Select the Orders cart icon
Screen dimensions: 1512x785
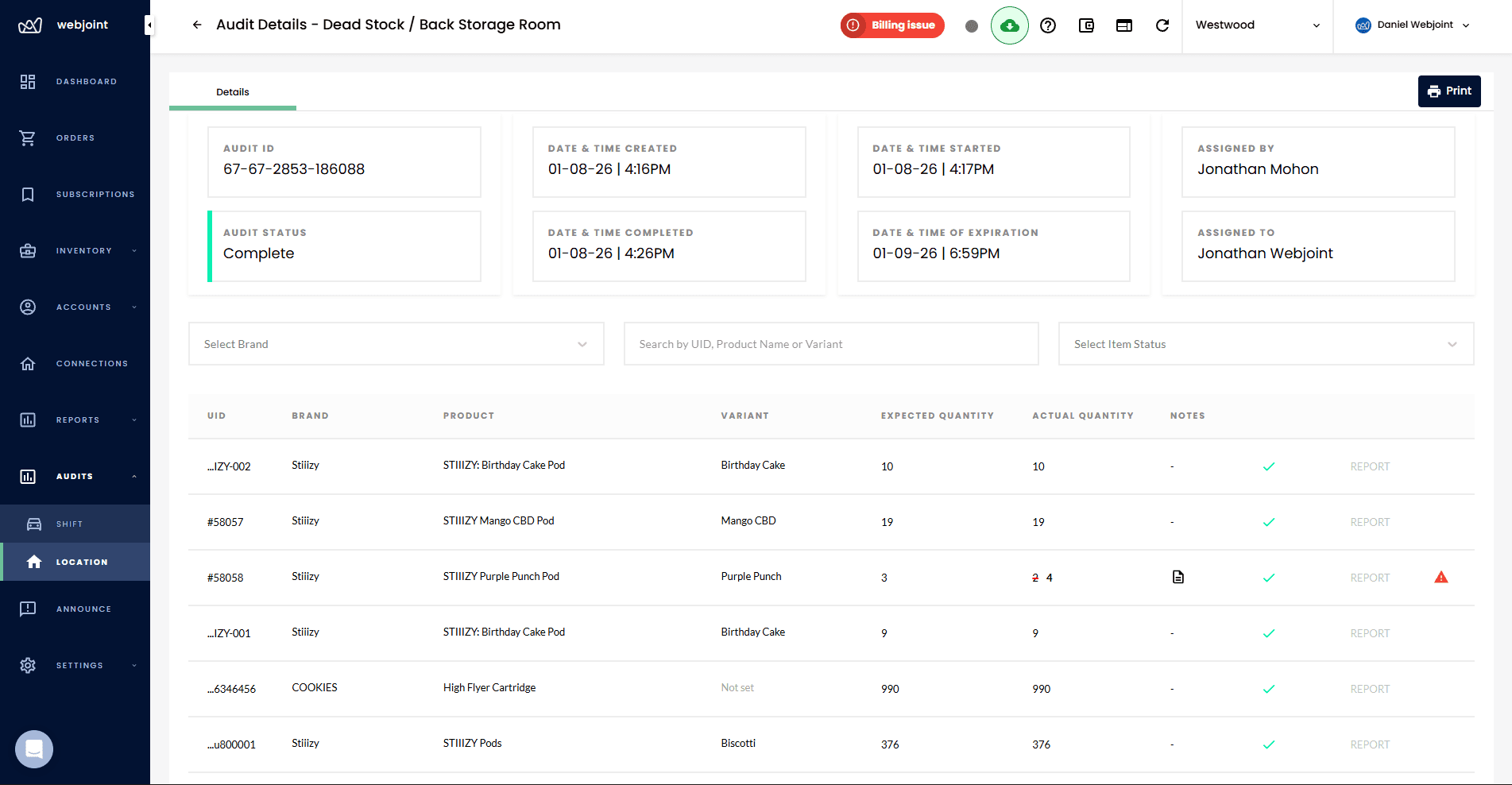(x=28, y=137)
